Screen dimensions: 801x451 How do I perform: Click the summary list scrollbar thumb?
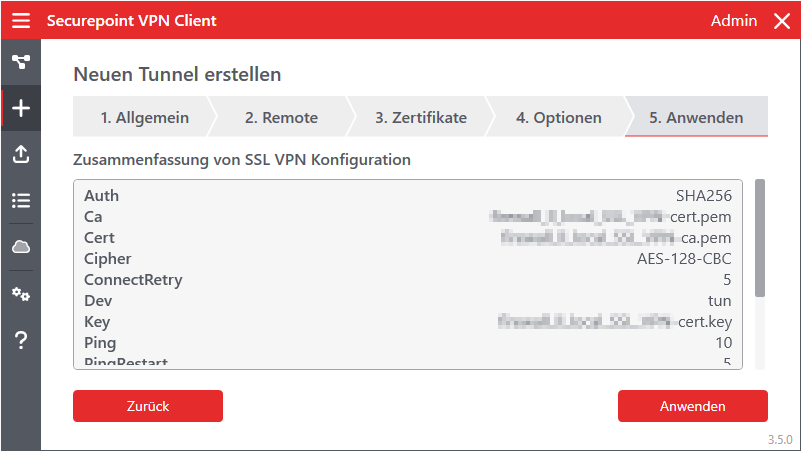[x=760, y=237]
